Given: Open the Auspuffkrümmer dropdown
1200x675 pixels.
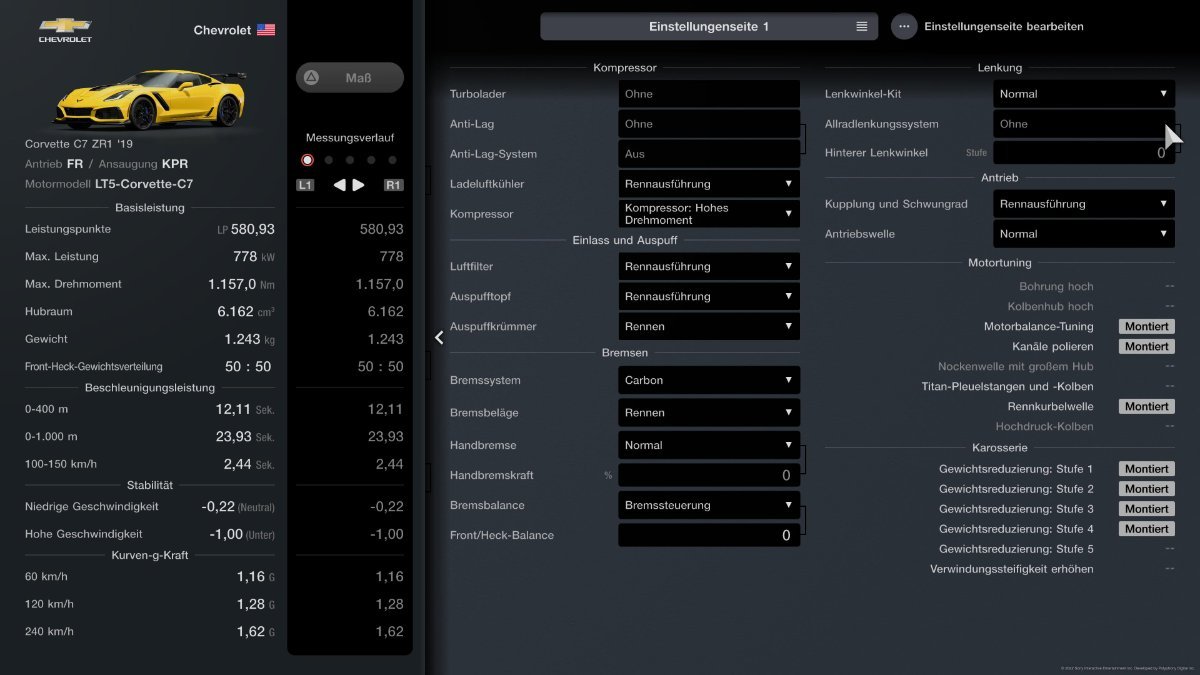Looking at the screenshot, I should [709, 326].
